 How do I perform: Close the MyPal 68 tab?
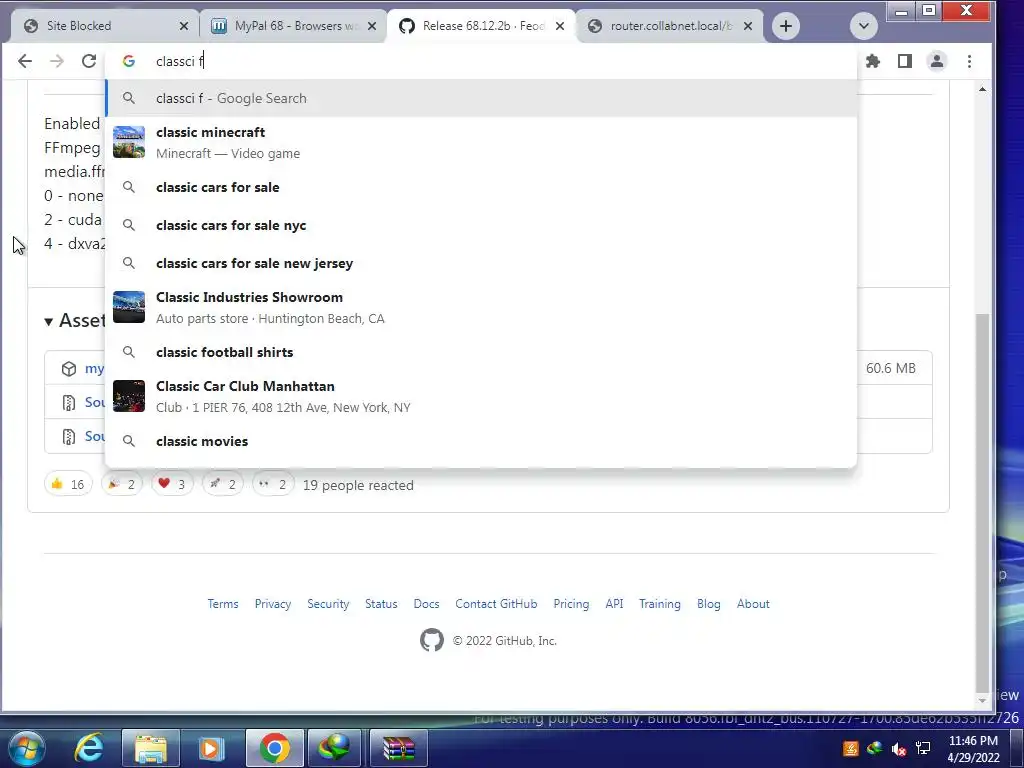coord(372,26)
